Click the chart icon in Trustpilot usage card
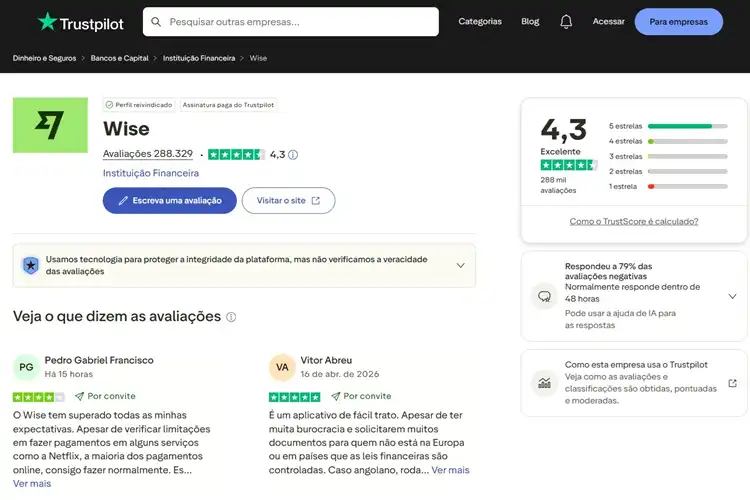750x500 pixels. [x=544, y=383]
